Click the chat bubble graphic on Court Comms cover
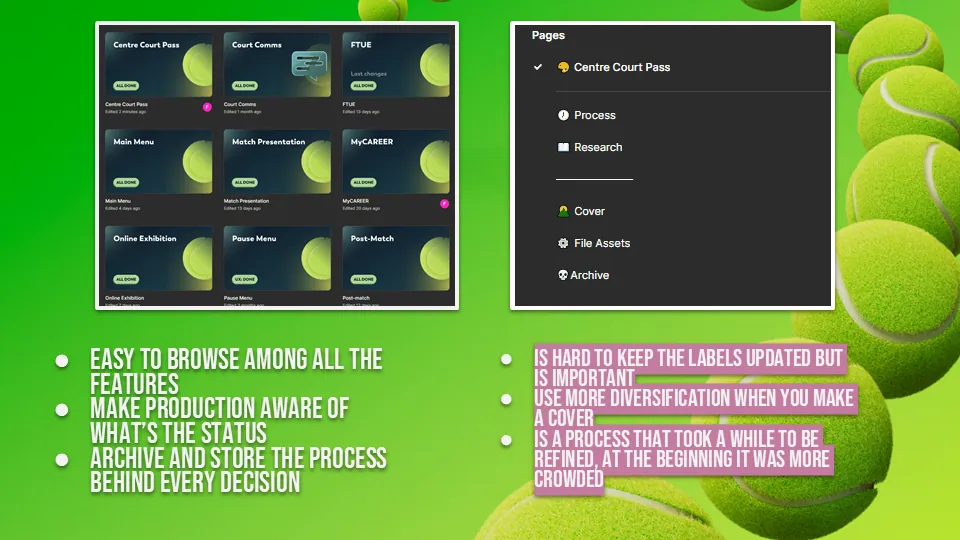 coord(309,64)
